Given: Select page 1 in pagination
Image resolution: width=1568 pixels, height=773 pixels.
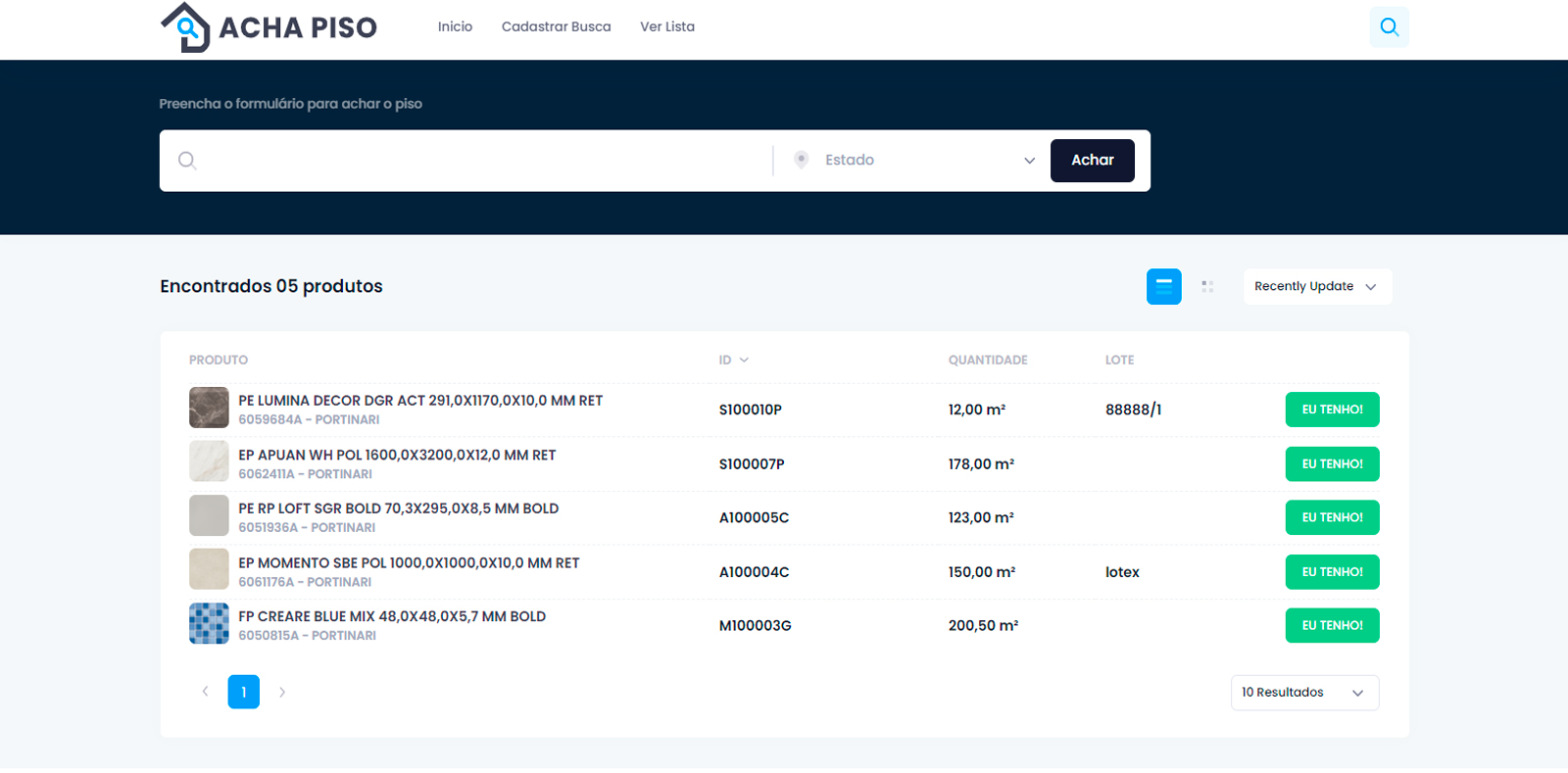Looking at the screenshot, I should tap(244, 692).
